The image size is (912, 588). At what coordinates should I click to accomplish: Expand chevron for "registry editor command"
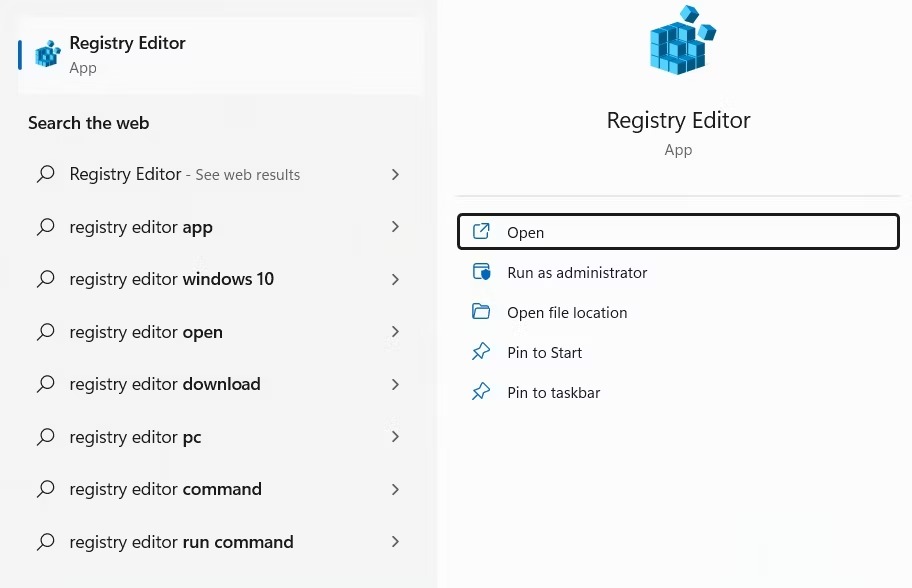click(x=396, y=489)
